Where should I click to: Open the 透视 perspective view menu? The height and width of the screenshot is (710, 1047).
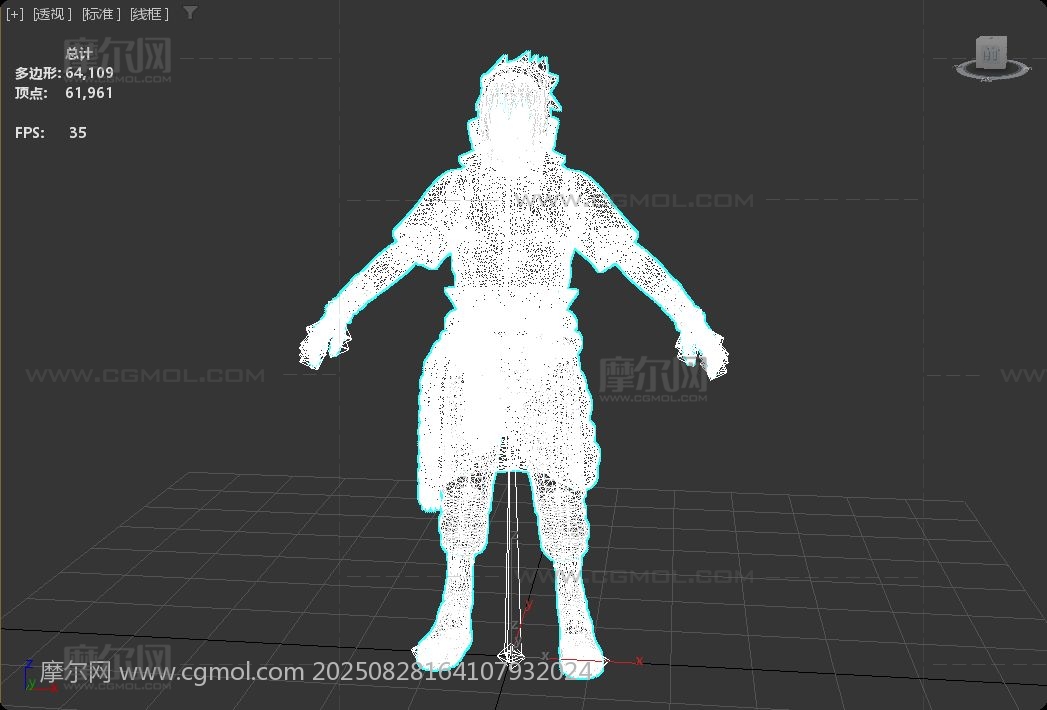point(52,14)
